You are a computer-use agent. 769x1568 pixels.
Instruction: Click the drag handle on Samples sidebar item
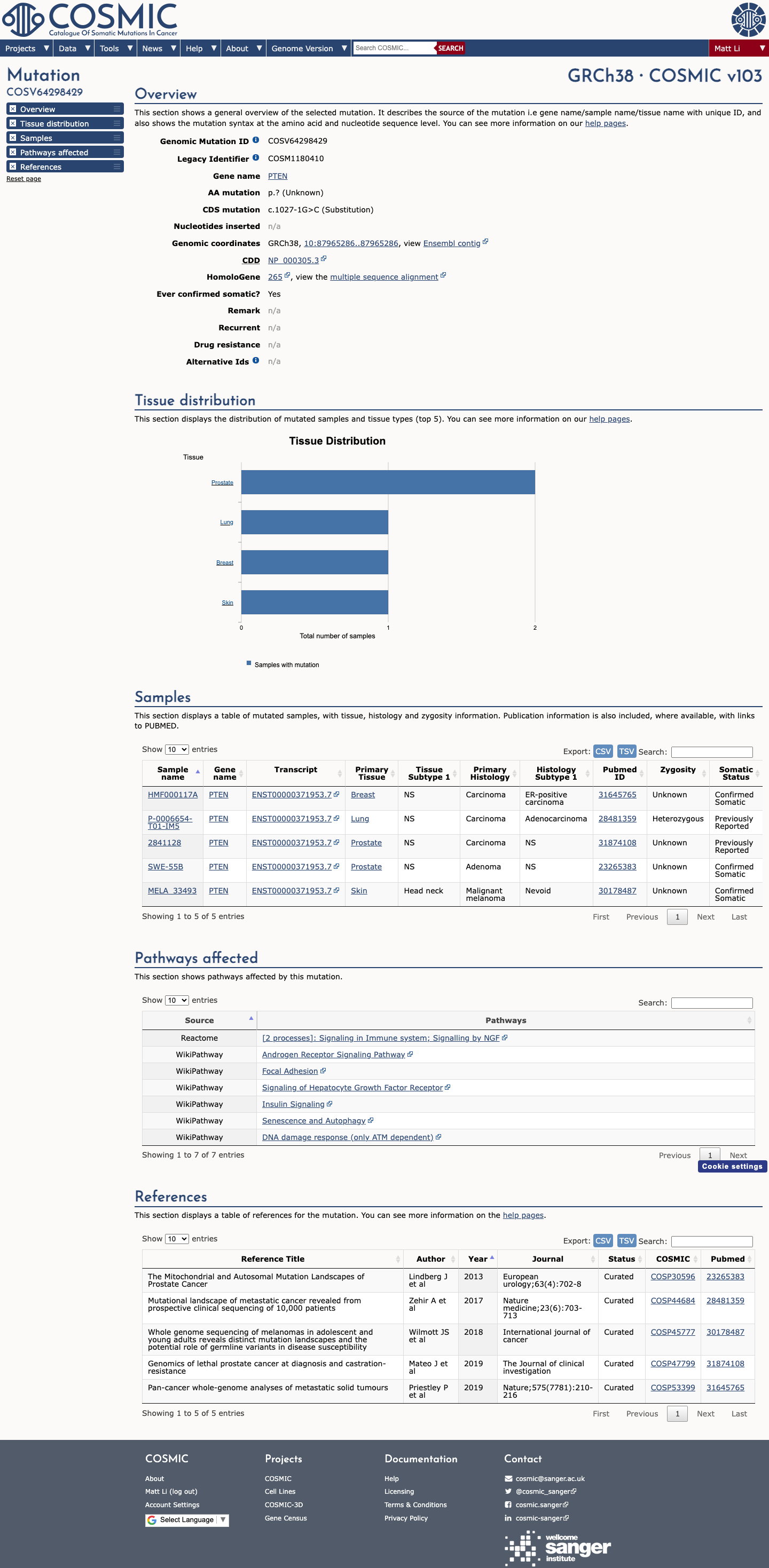[117, 138]
